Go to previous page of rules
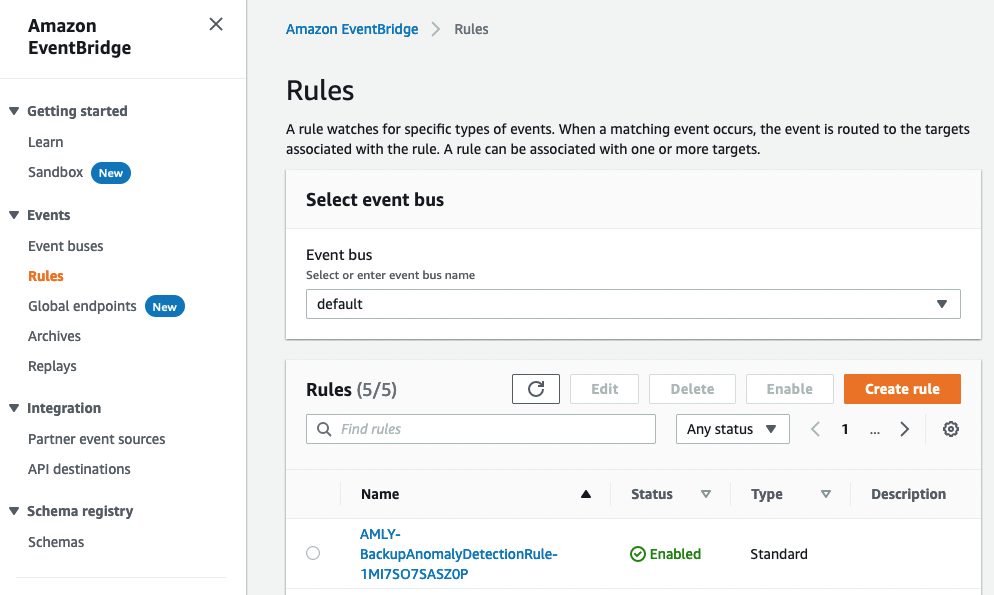The height and width of the screenshot is (595, 994). tap(815, 429)
